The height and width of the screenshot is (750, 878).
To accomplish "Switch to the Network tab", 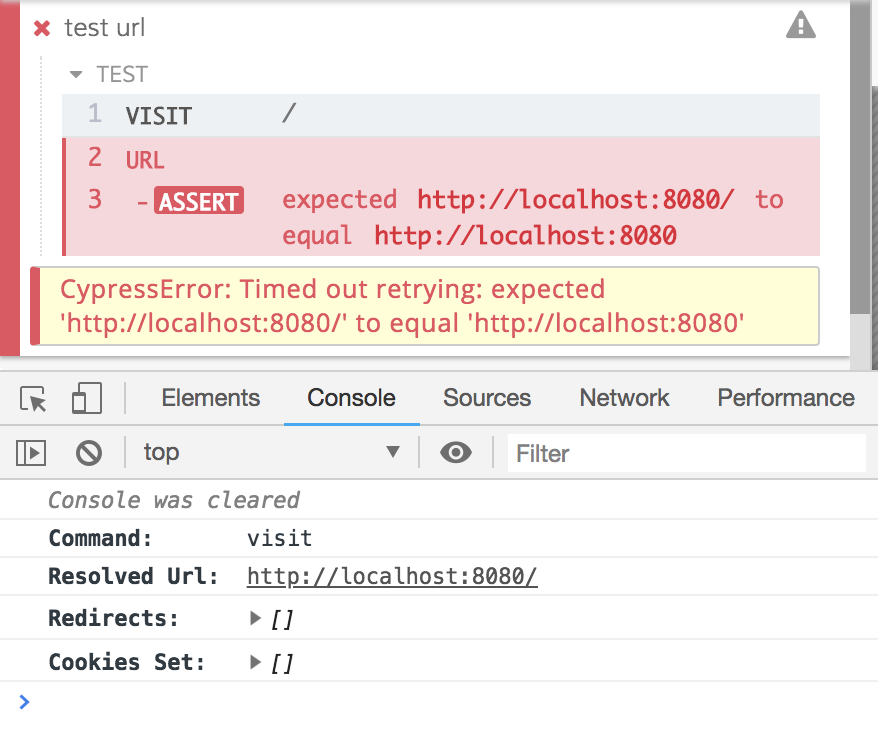I will click(624, 398).
